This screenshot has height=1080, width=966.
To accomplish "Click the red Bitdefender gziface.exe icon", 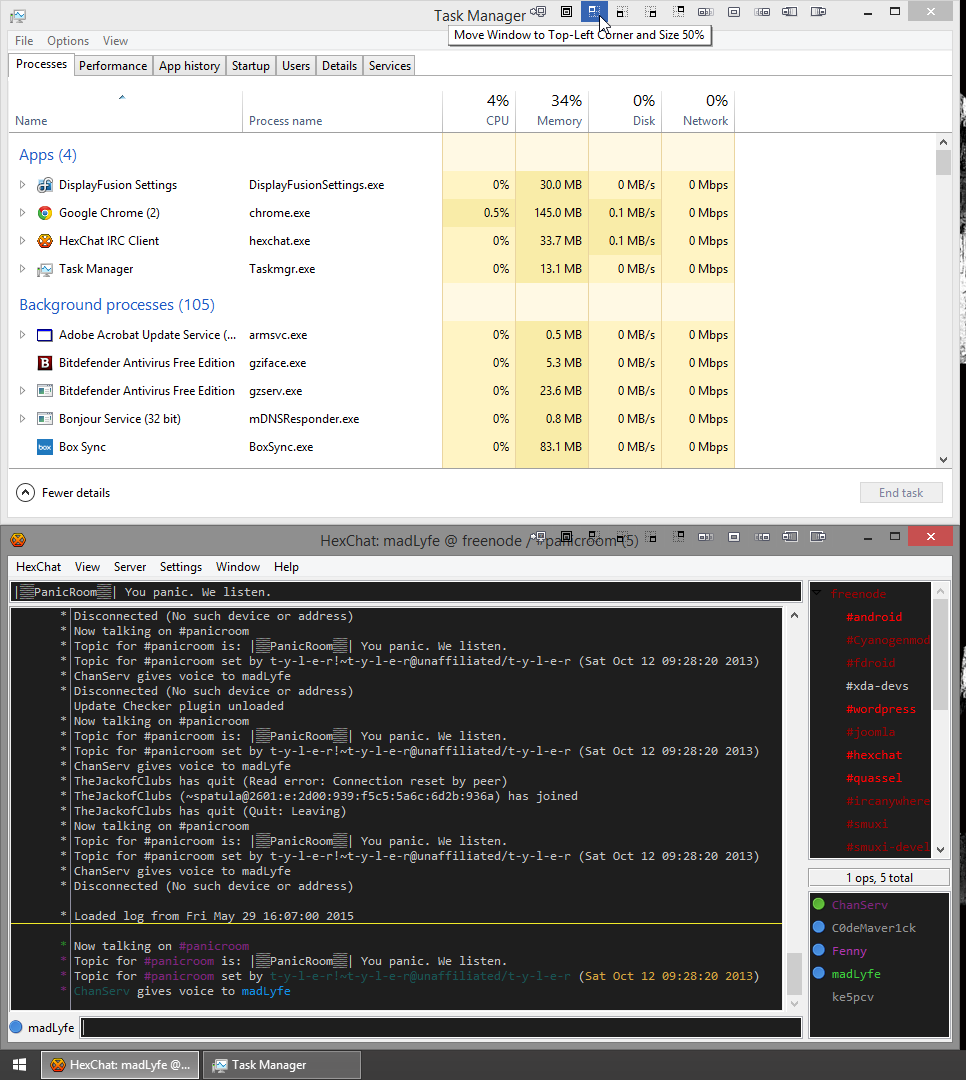I will pyautogui.click(x=45, y=363).
